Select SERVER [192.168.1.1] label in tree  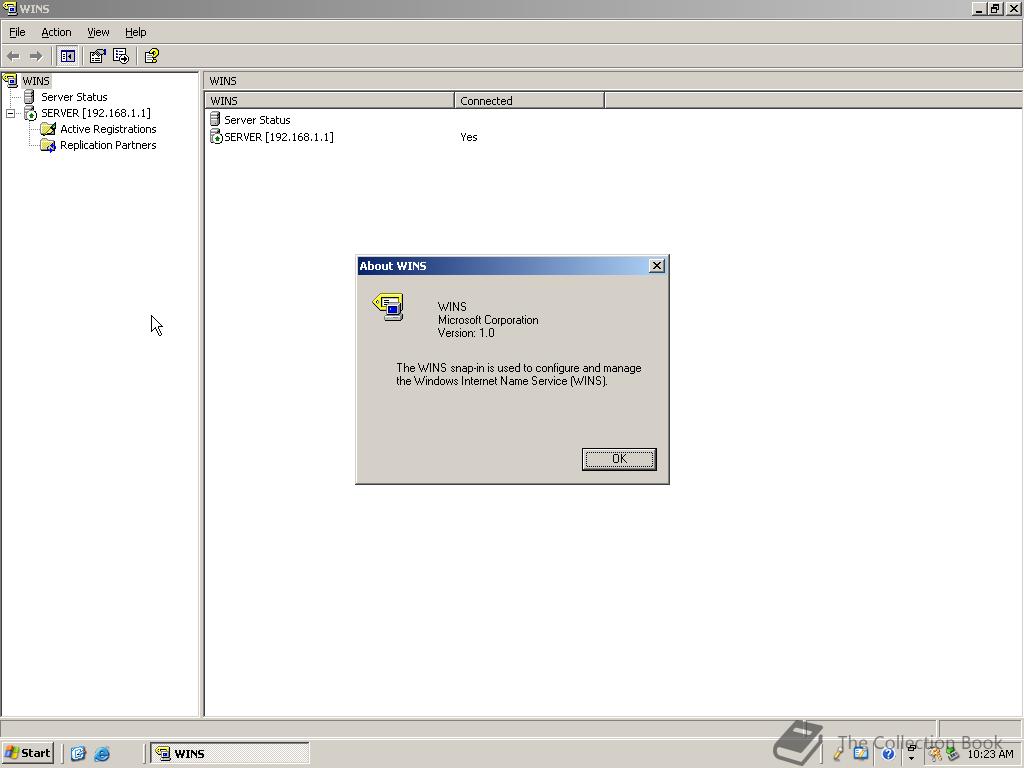click(x=96, y=113)
